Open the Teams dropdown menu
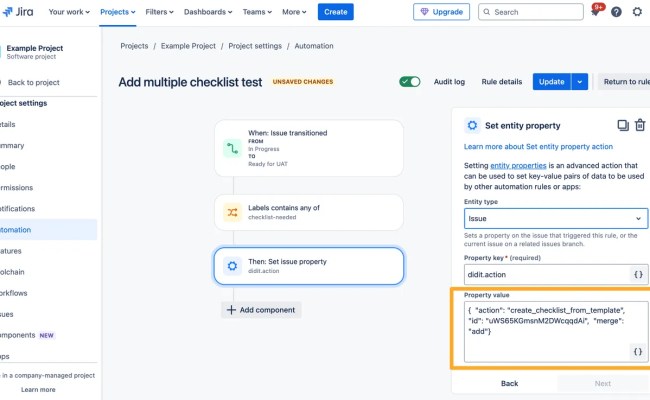650x400 pixels. coord(257,12)
